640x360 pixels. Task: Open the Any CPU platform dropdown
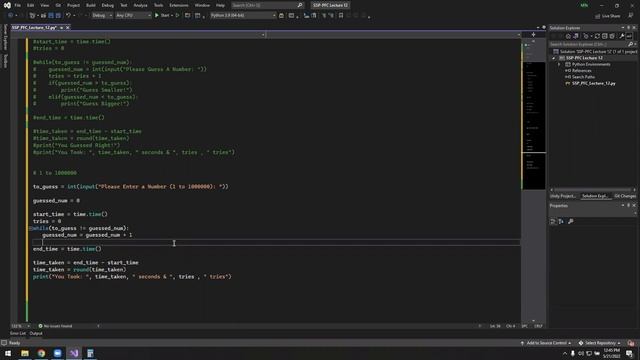(133, 16)
